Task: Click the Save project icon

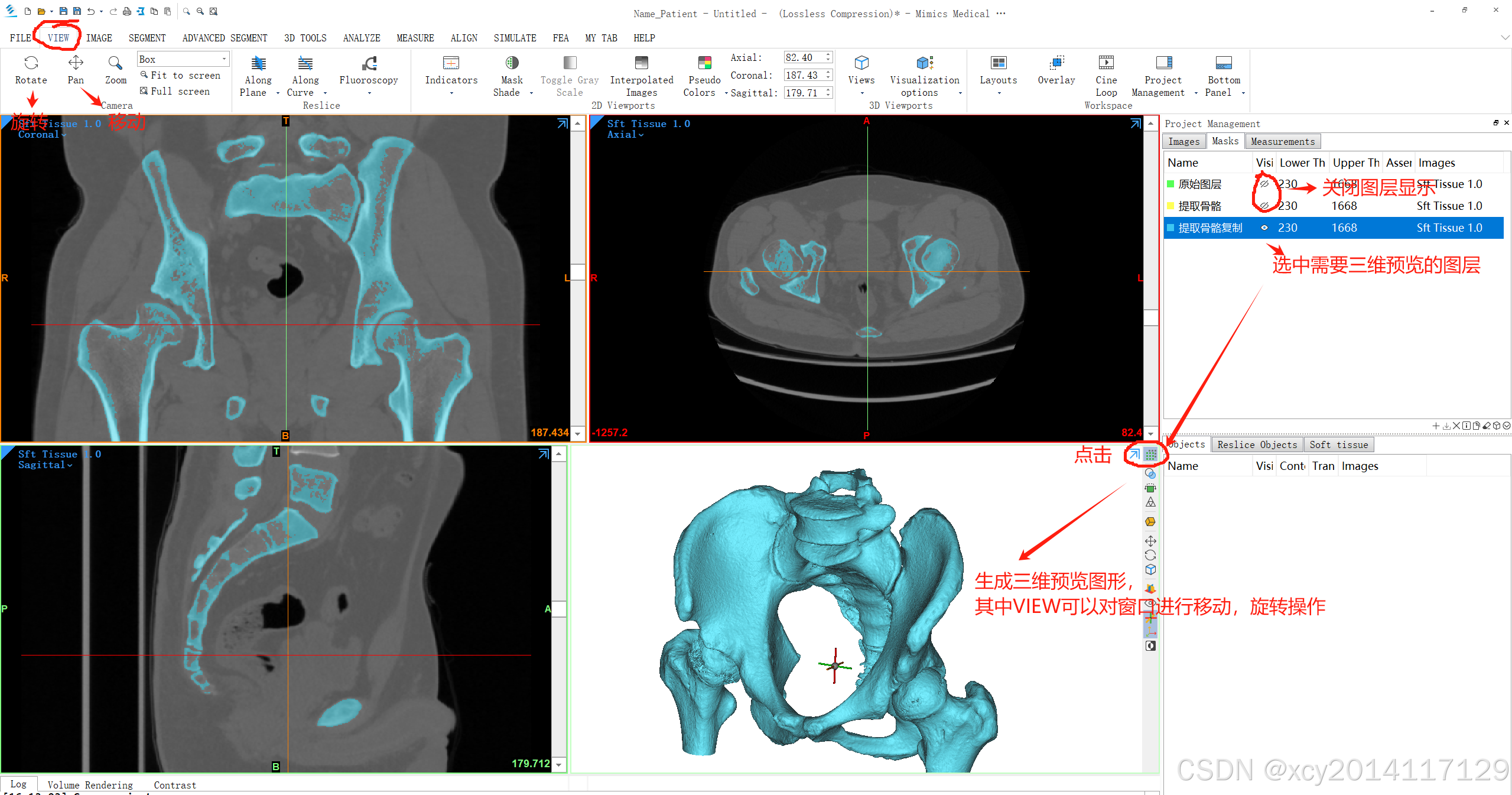Action: [63, 11]
